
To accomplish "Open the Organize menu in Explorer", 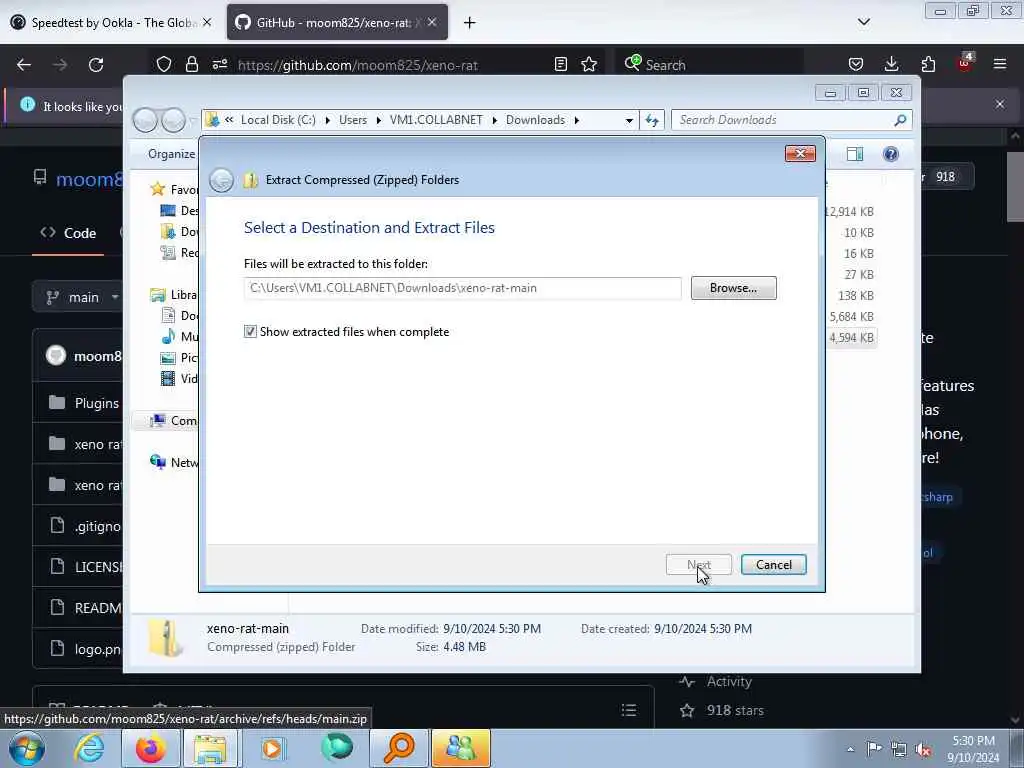I will coord(172,154).
